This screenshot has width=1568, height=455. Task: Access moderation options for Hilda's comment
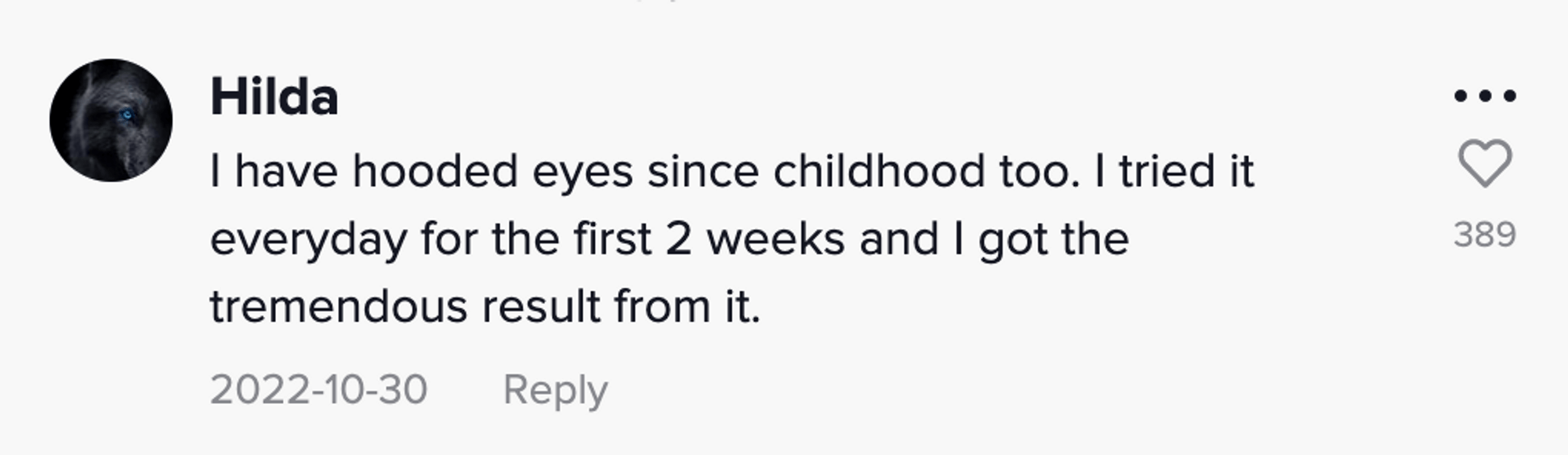(1483, 93)
